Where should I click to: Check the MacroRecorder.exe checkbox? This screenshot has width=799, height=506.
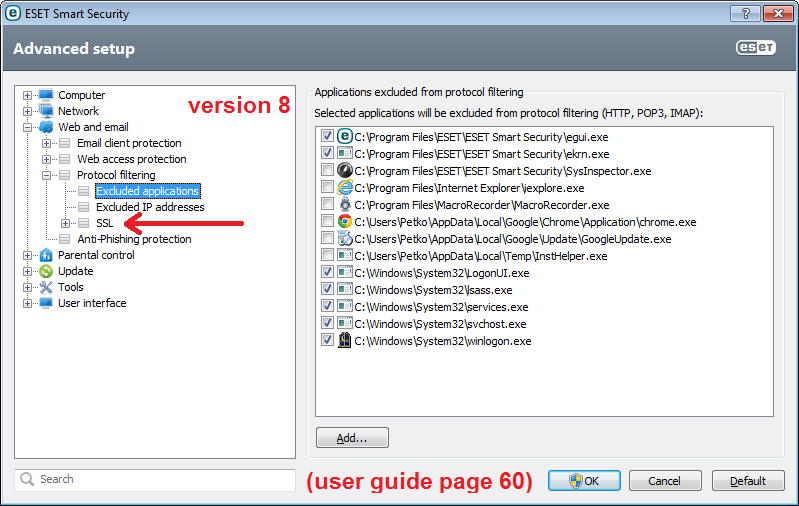327,204
